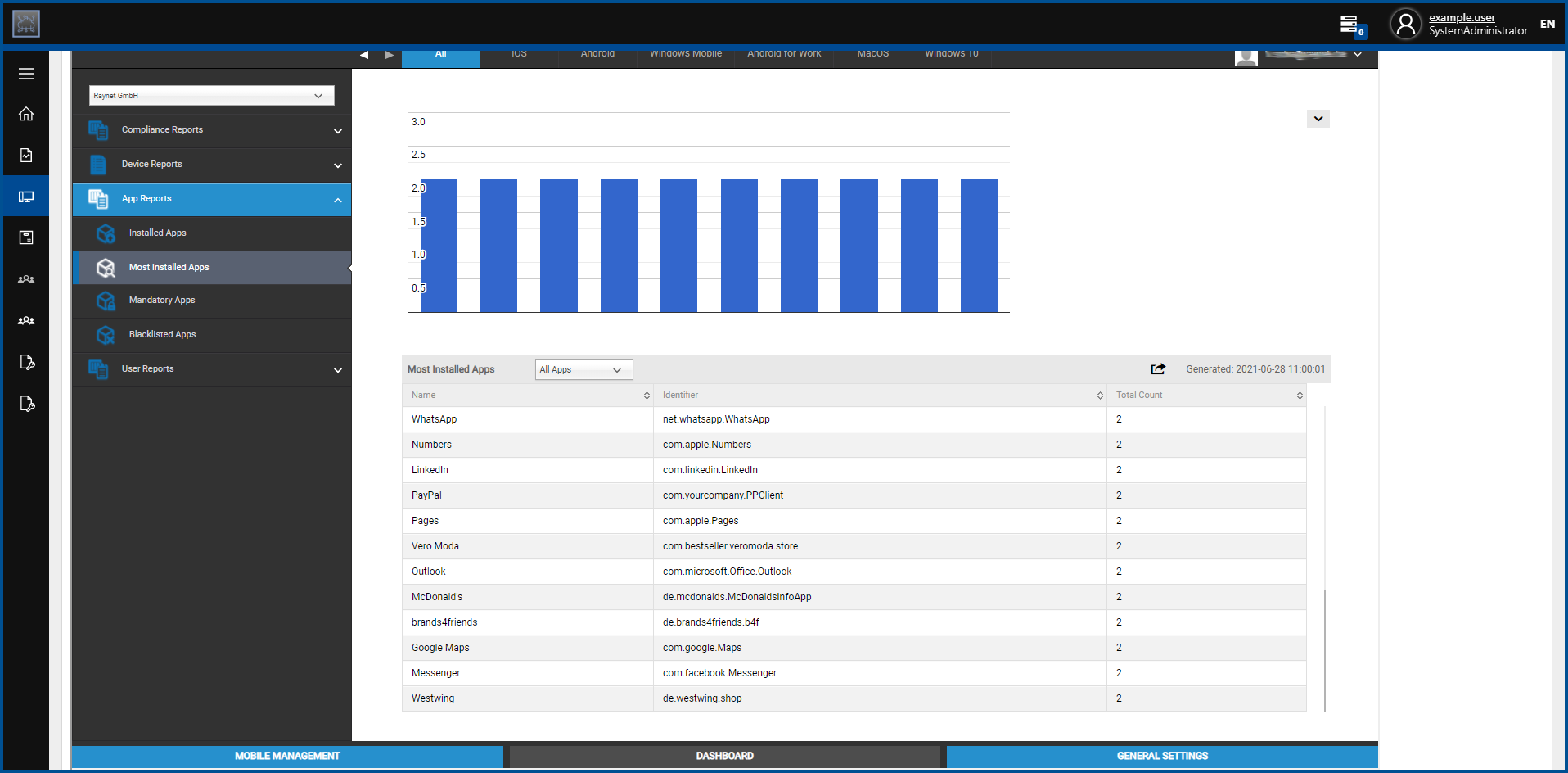Click the example.user account link

[x=1462, y=17]
